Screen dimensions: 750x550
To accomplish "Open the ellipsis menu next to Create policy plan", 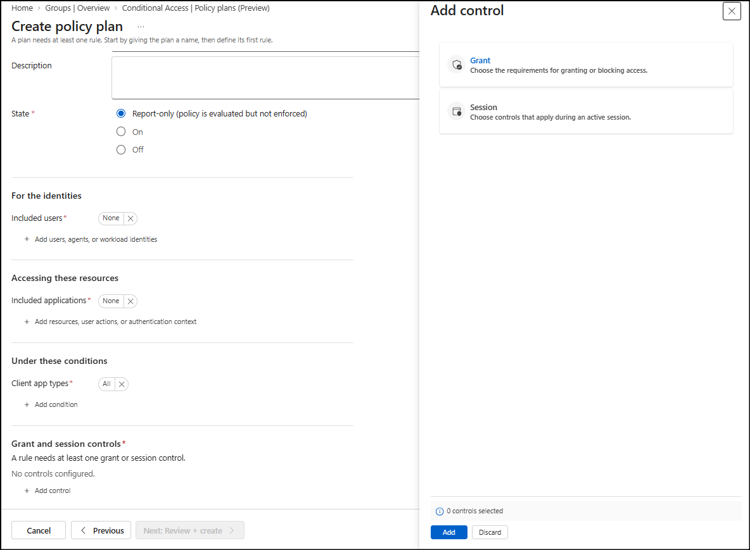I will 141,27.
